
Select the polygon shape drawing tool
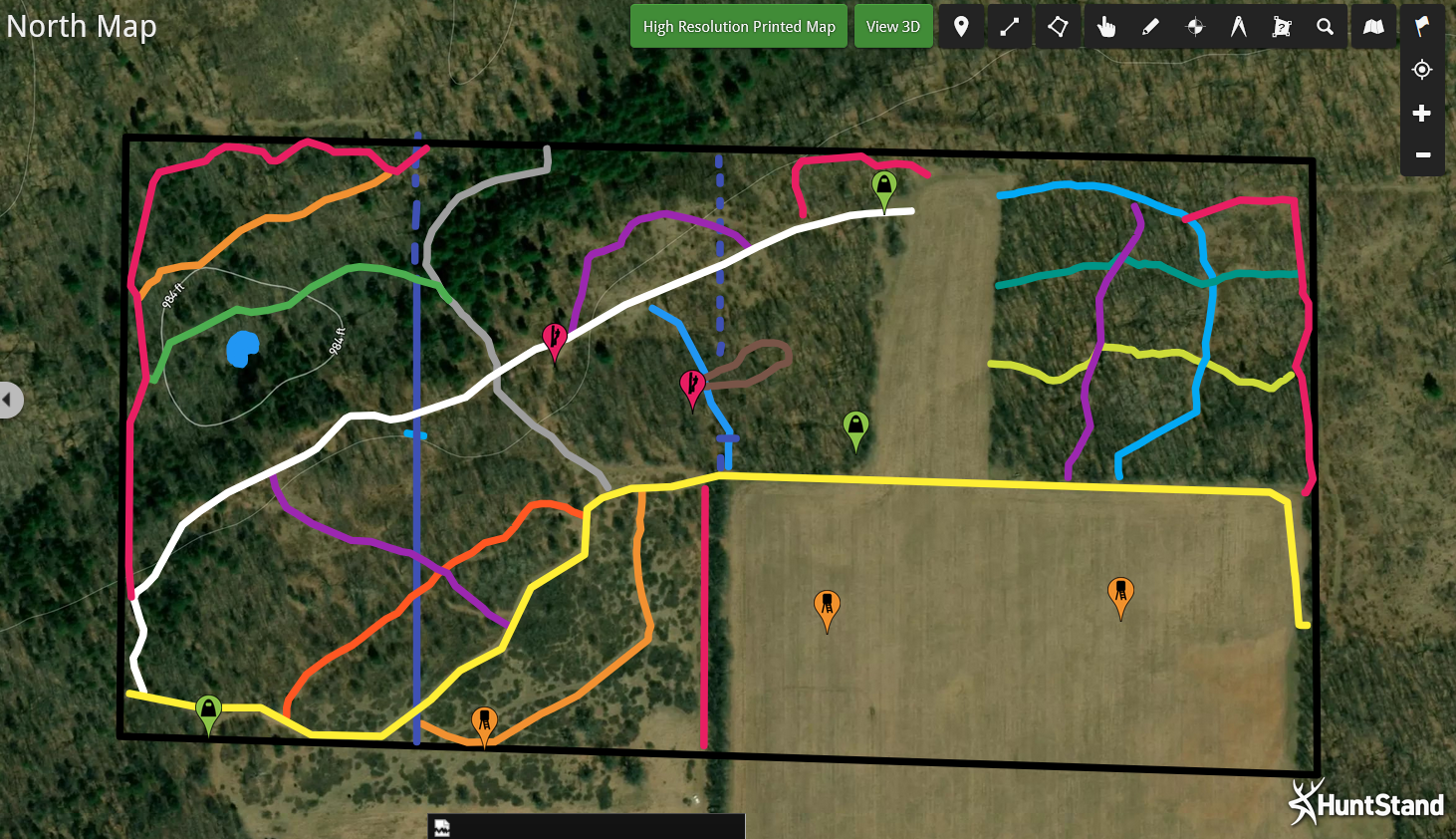click(1058, 27)
